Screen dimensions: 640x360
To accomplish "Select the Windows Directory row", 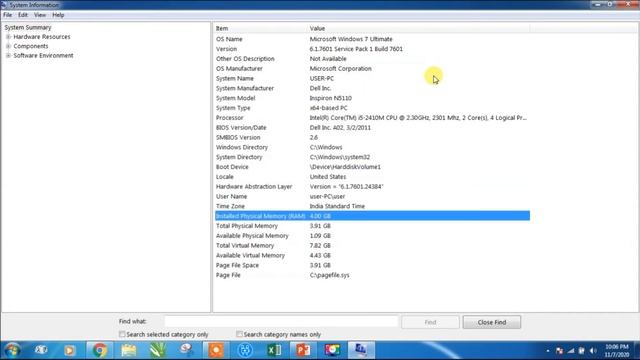I will [x=372, y=147].
